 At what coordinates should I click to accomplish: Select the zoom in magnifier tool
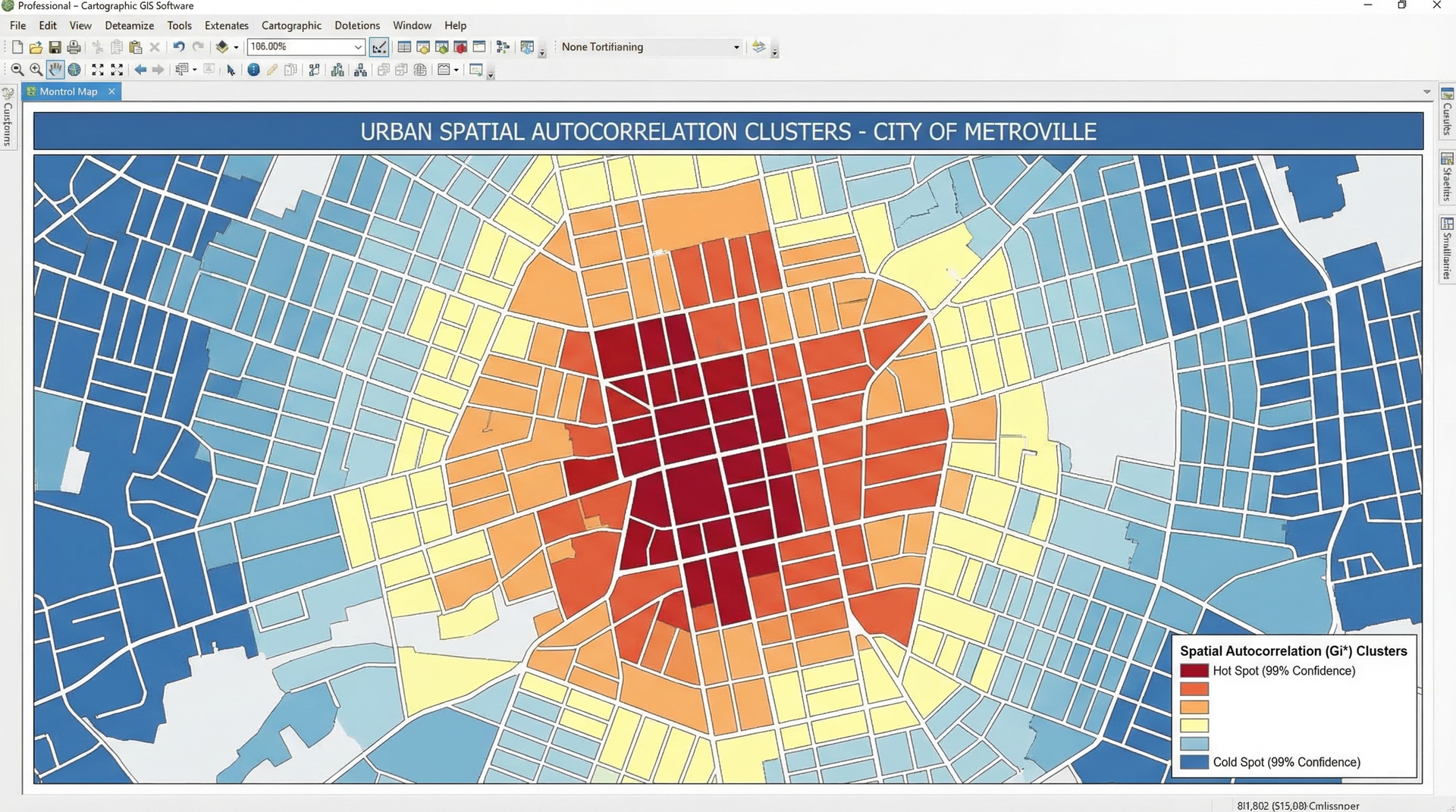[36, 70]
